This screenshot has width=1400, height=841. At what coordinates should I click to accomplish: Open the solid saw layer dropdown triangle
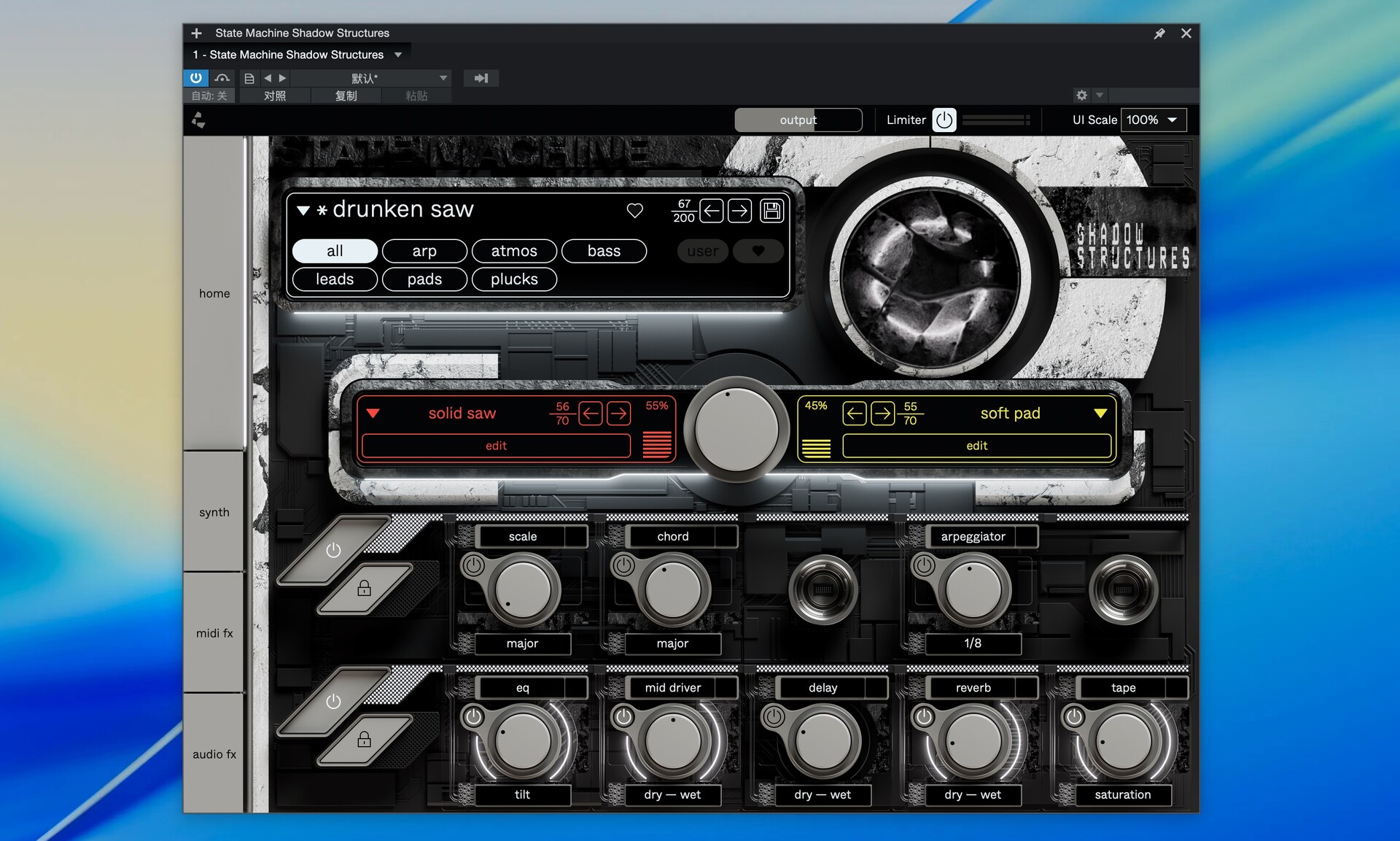pyautogui.click(x=373, y=414)
